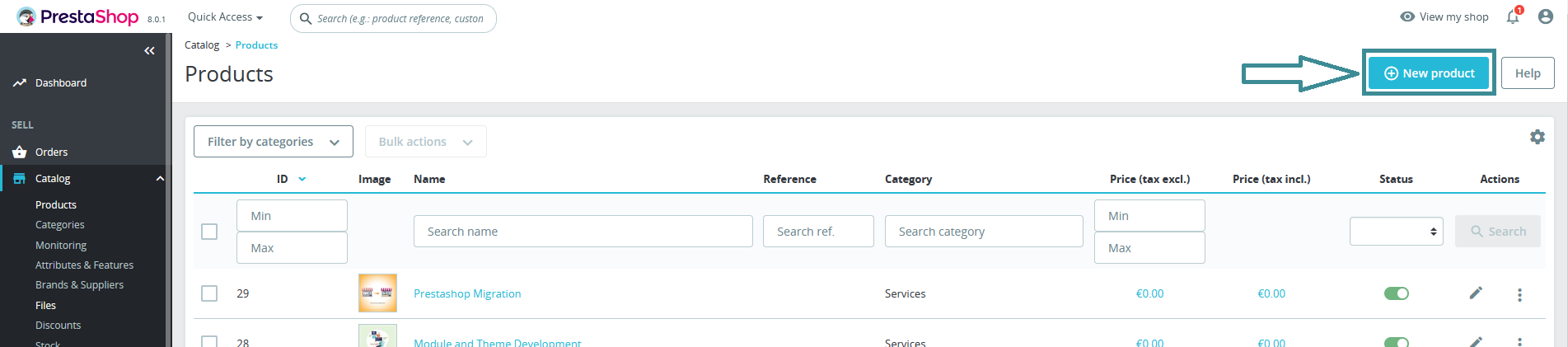The height and width of the screenshot is (347, 1568).
Task: Open the user account profile icon
Action: point(1546,17)
